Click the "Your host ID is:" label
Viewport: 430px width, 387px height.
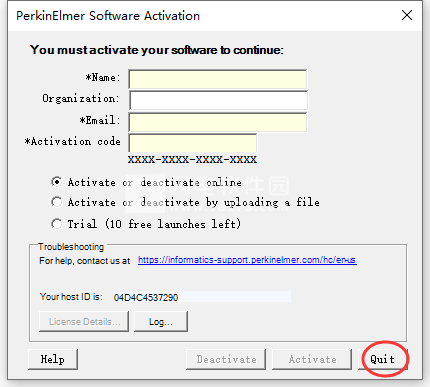[x=71, y=297]
